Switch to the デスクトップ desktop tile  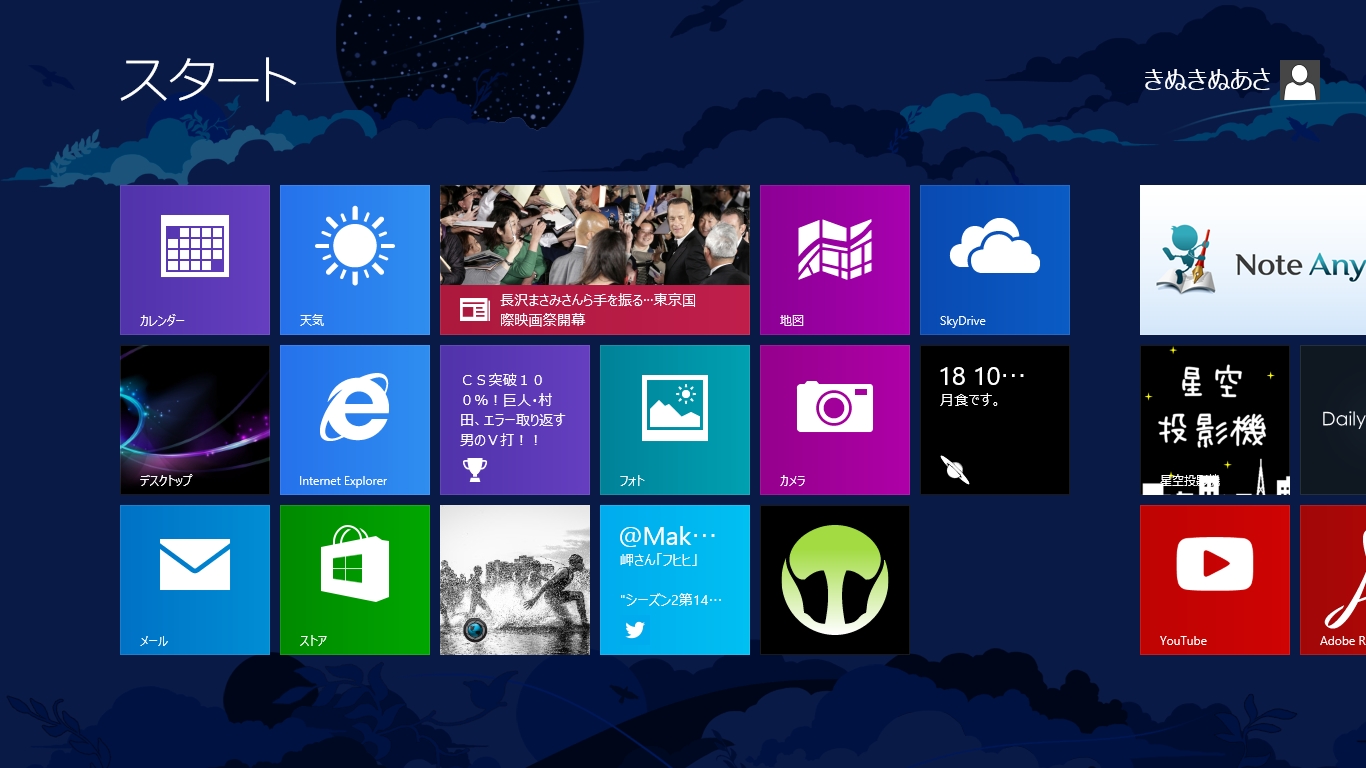[195, 420]
